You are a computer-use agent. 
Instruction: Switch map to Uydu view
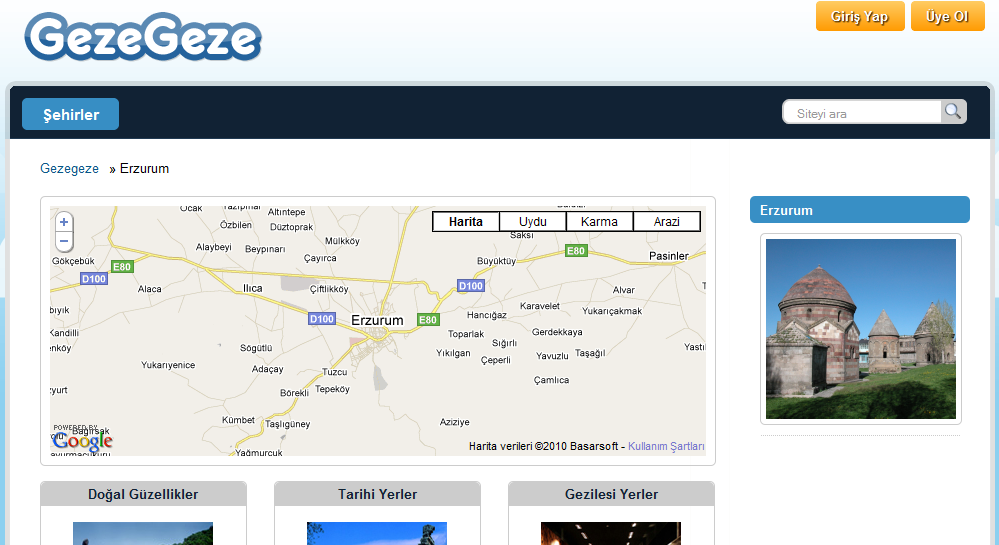pos(533,221)
